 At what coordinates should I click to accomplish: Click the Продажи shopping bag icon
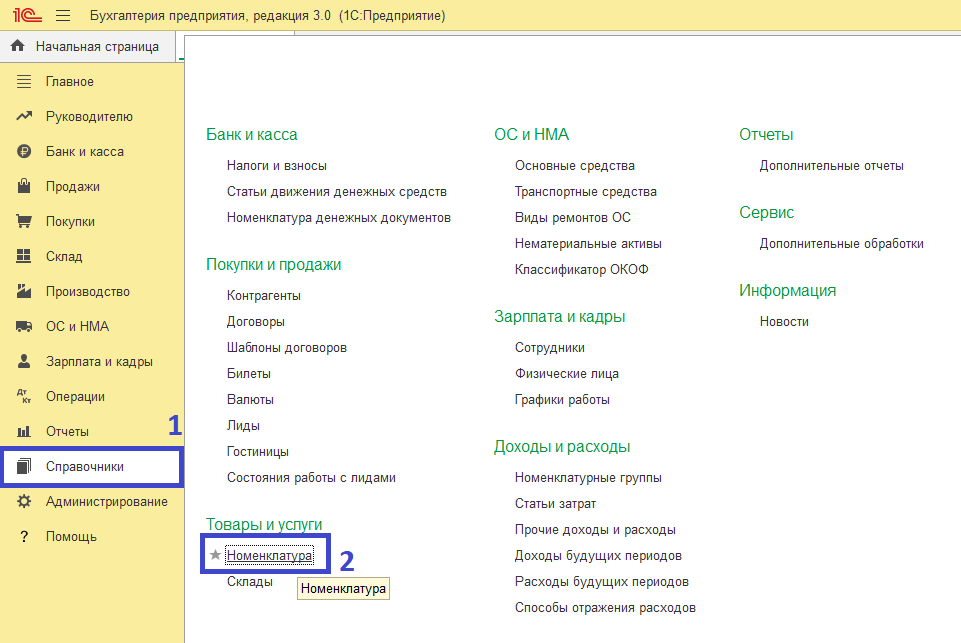[25, 187]
